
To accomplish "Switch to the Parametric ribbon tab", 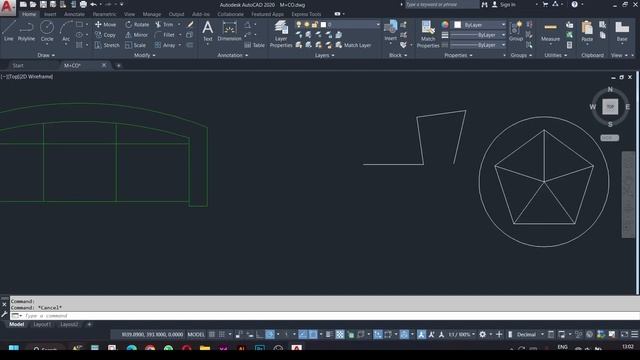I will [x=104, y=14].
